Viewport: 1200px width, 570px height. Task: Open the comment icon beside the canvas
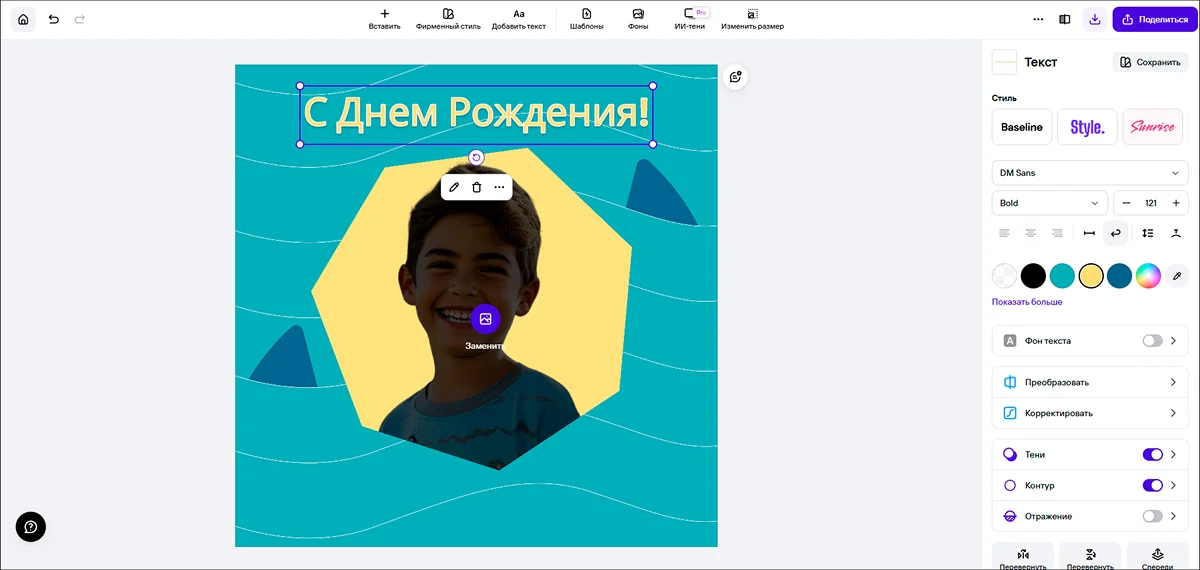pyautogui.click(x=735, y=77)
